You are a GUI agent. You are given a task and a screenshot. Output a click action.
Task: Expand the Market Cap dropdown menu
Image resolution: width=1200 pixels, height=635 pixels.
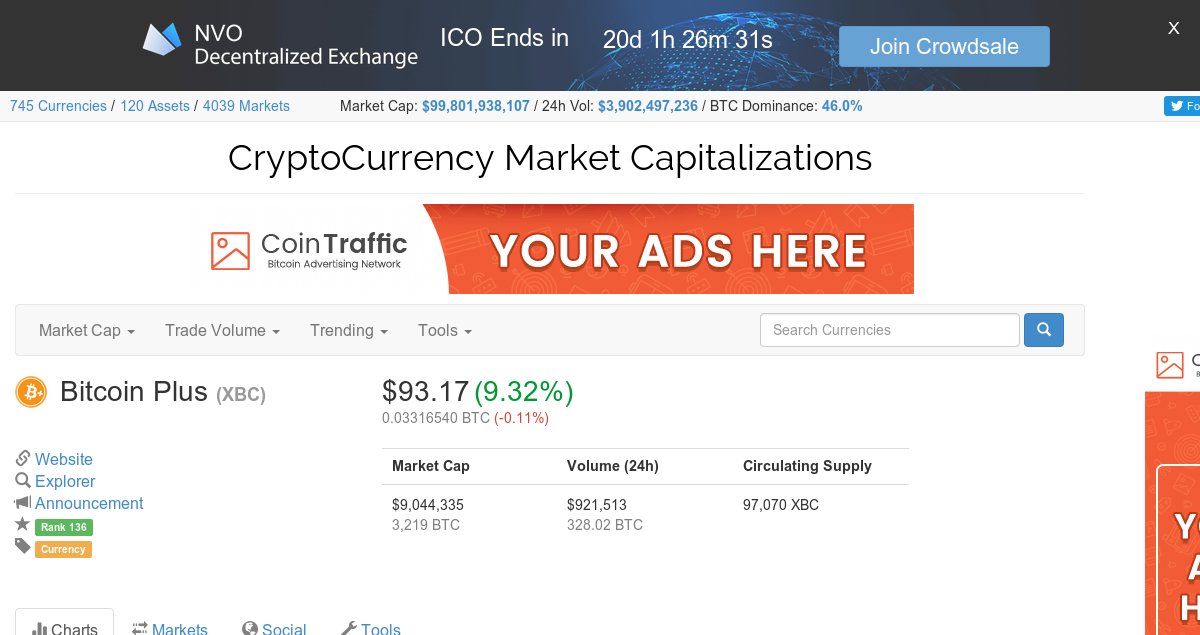(x=87, y=330)
